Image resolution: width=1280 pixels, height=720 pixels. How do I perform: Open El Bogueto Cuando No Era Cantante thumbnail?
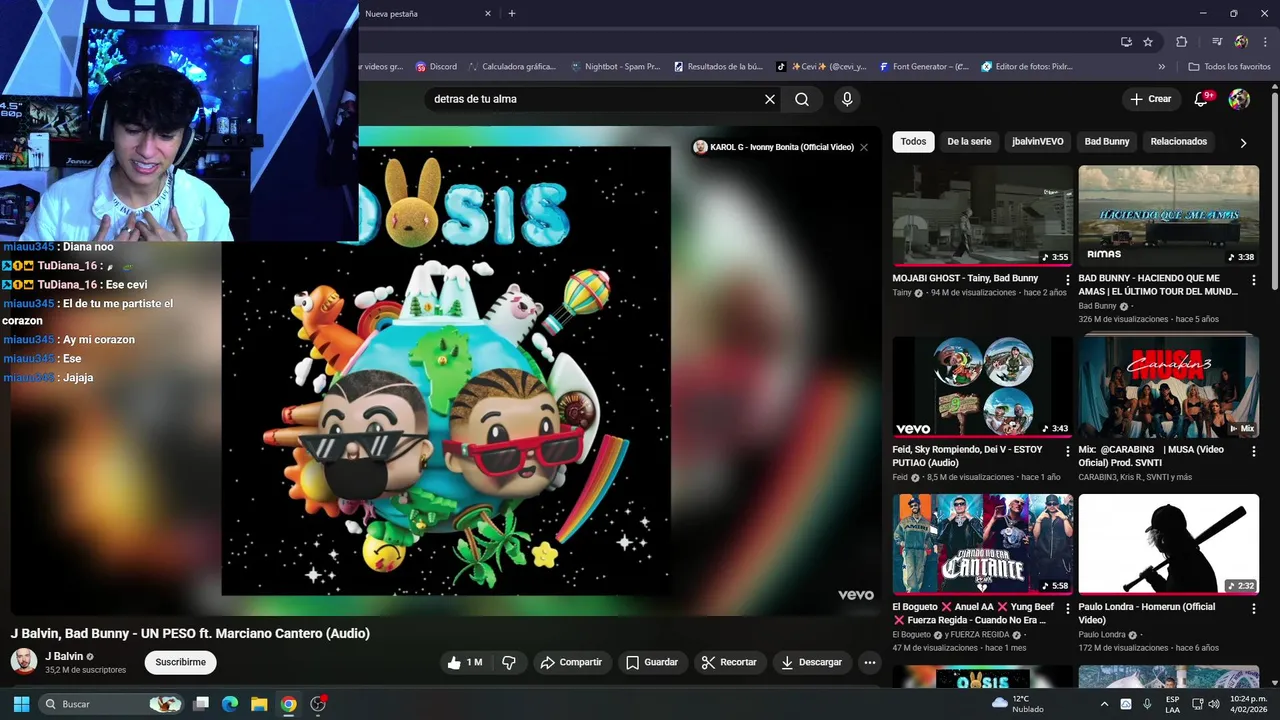982,544
